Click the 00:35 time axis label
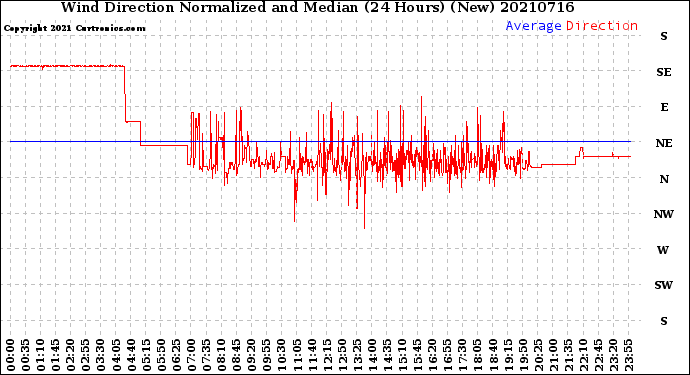 [26, 355]
